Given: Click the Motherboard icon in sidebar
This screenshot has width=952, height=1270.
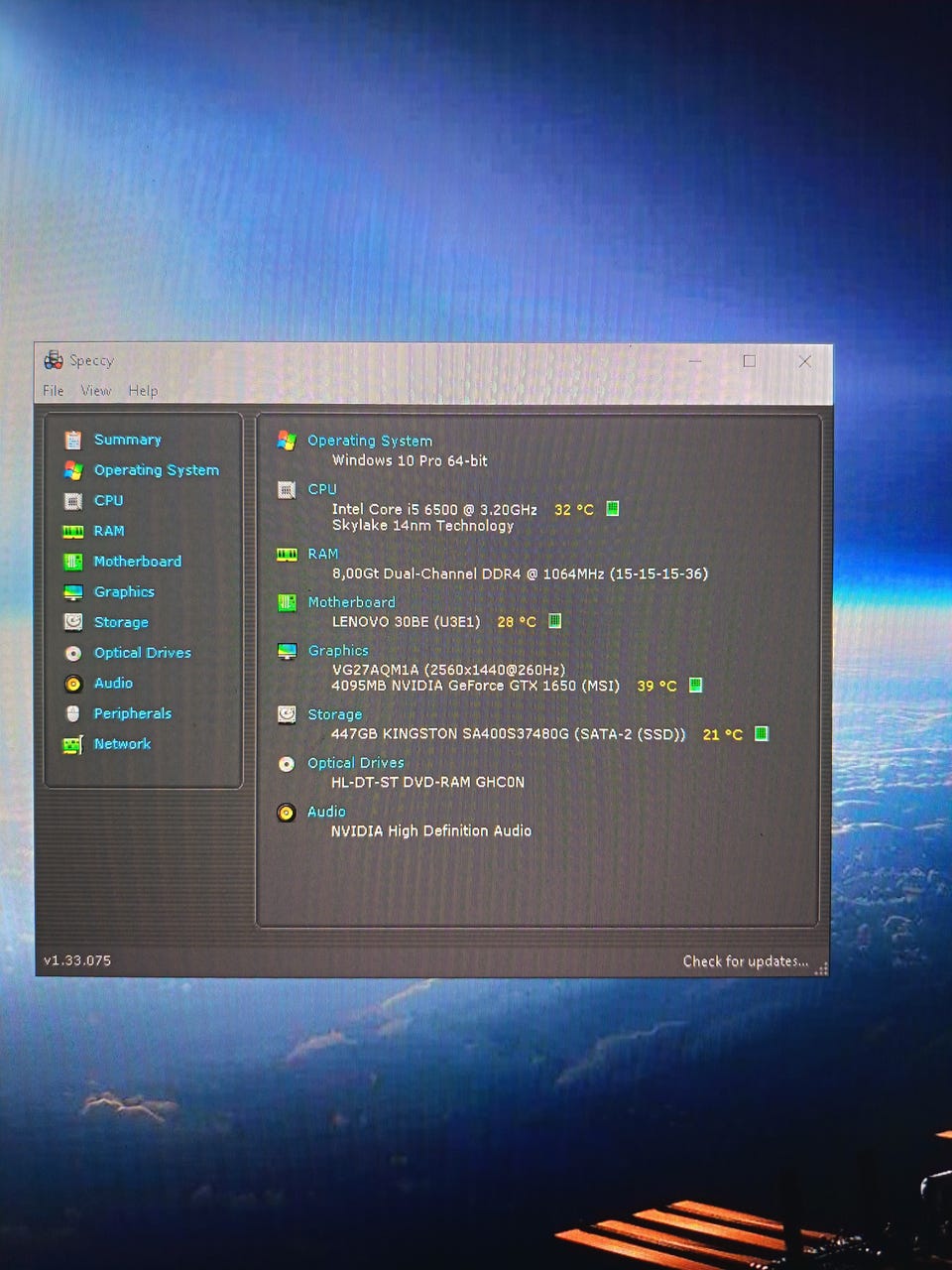Looking at the screenshot, I should (x=73, y=562).
